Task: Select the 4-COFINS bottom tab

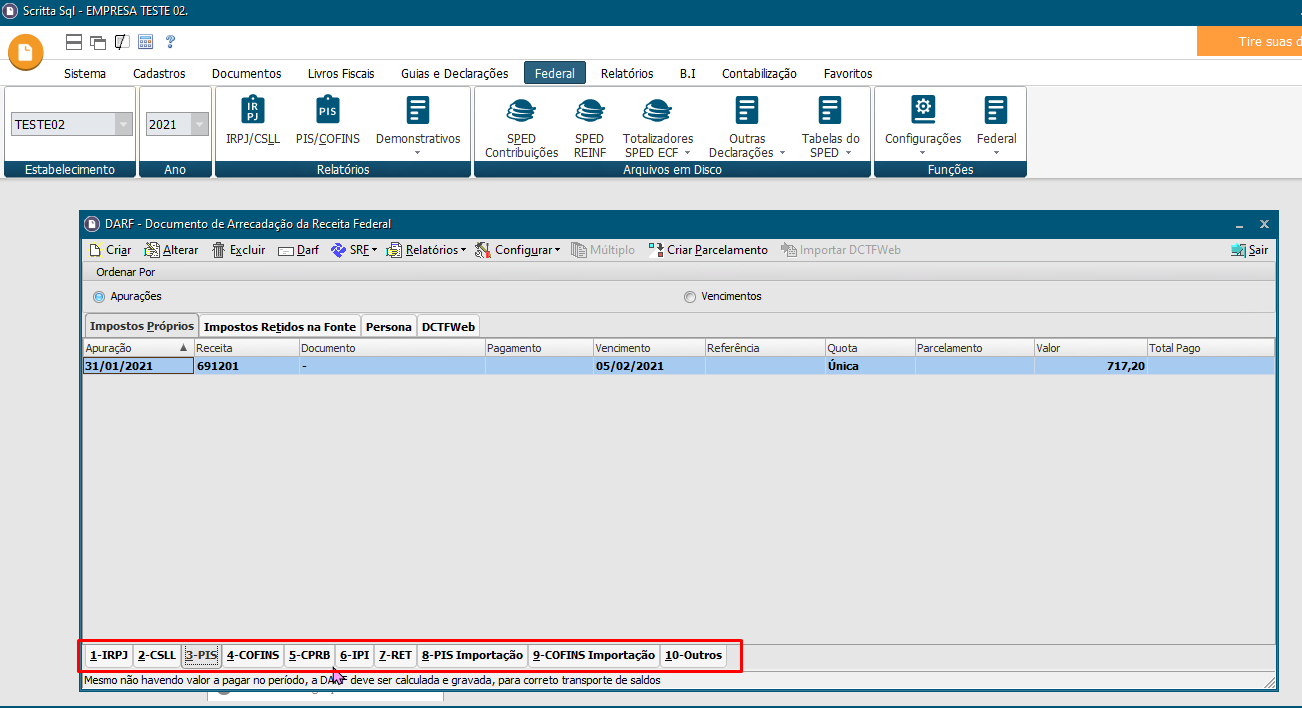Action: (x=253, y=656)
